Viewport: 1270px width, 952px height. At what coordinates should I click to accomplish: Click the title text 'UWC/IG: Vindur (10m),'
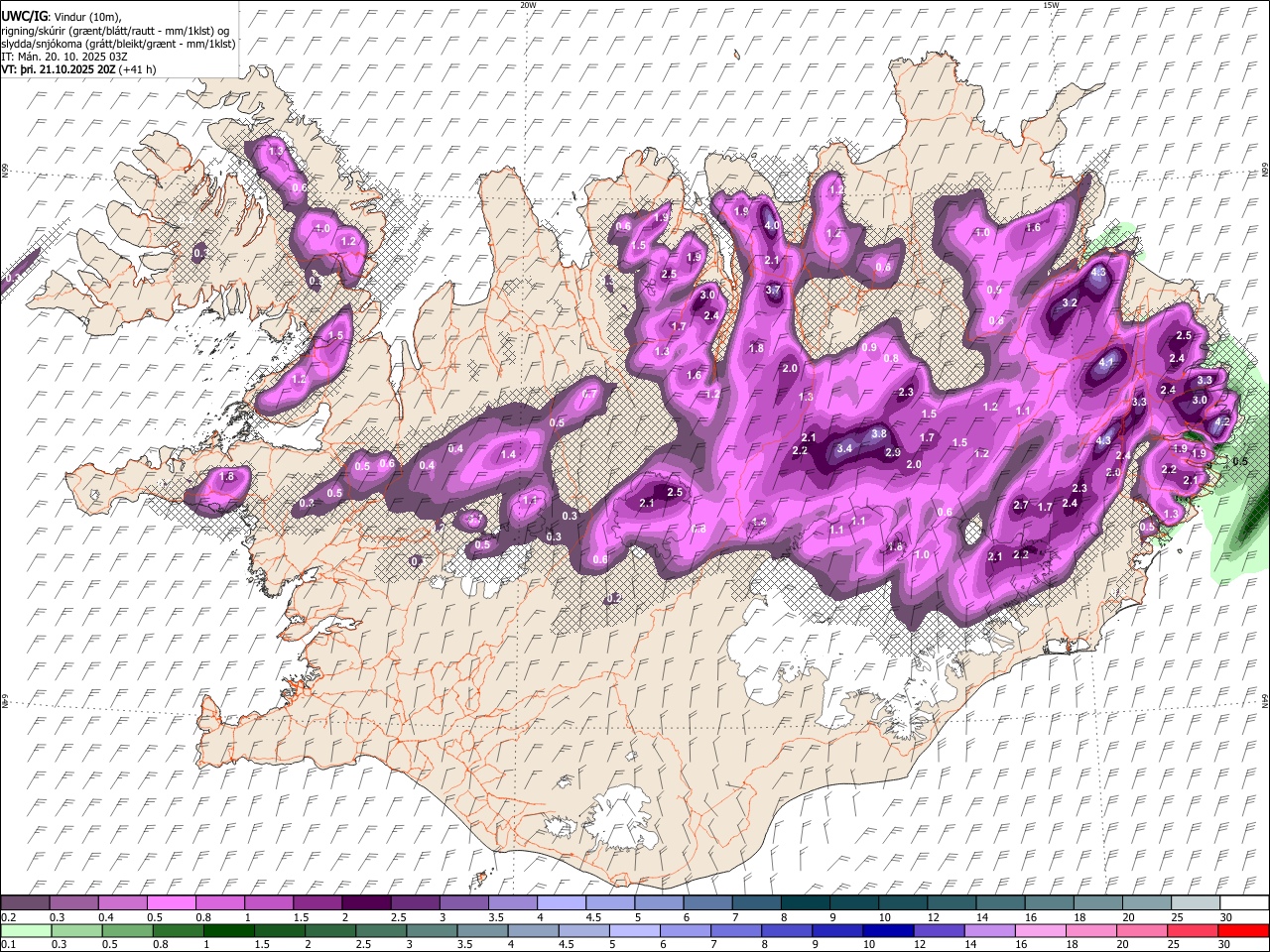[x=62, y=16]
